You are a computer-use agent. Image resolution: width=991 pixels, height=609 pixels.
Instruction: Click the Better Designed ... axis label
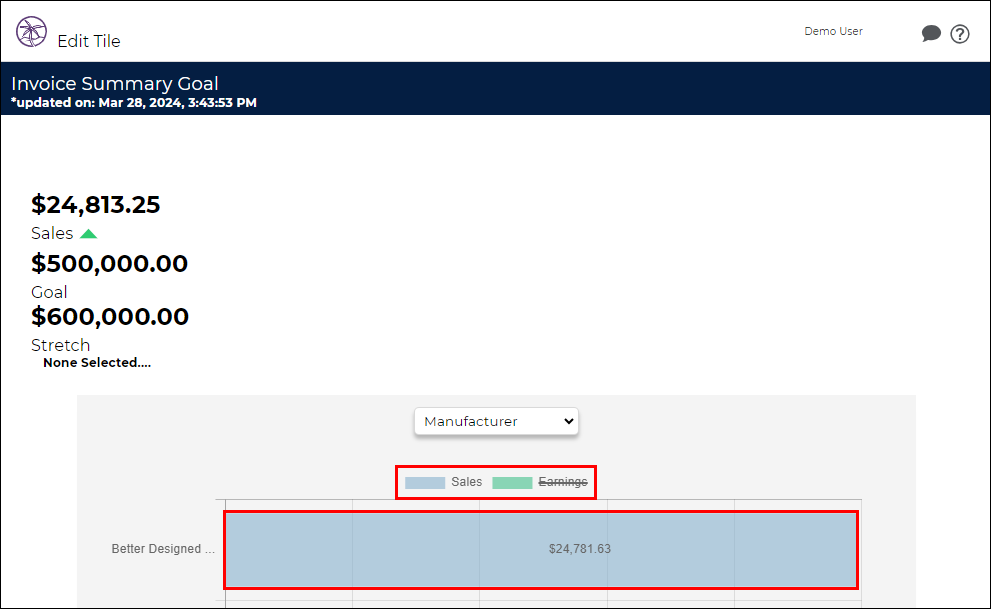(163, 549)
